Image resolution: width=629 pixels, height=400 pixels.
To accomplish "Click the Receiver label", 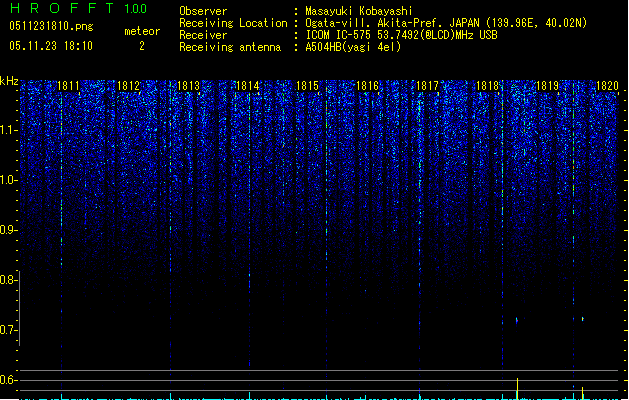I will tap(203, 35).
